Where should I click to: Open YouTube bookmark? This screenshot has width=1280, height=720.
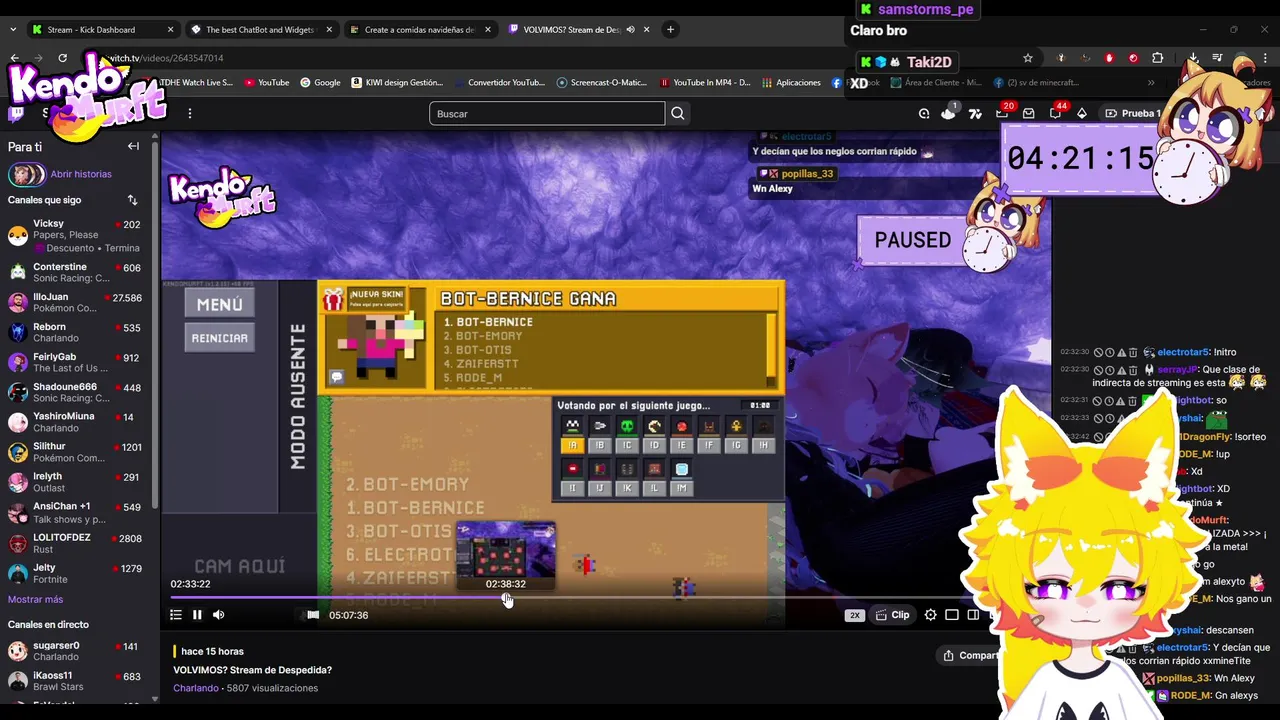[266, 83]
